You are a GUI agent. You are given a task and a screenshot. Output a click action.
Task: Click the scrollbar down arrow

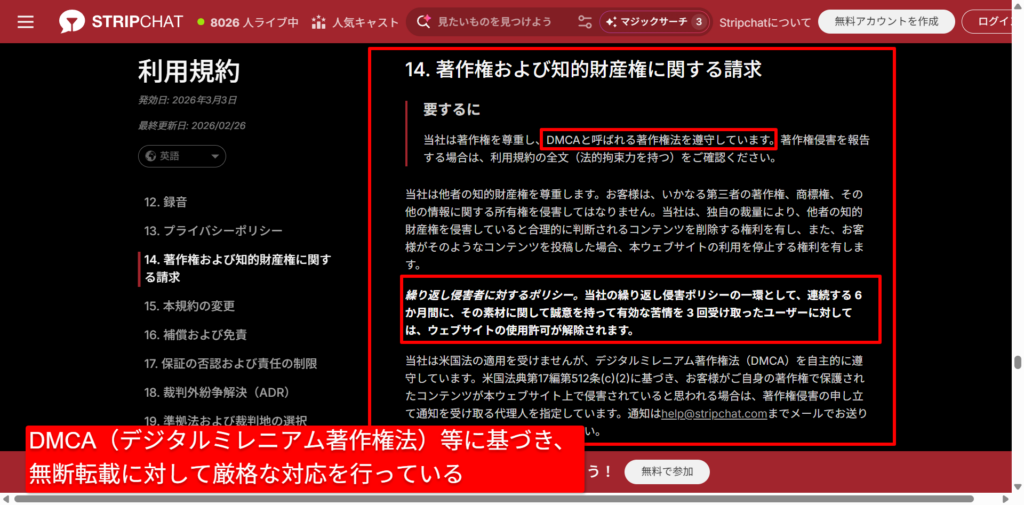point(1017,487)
